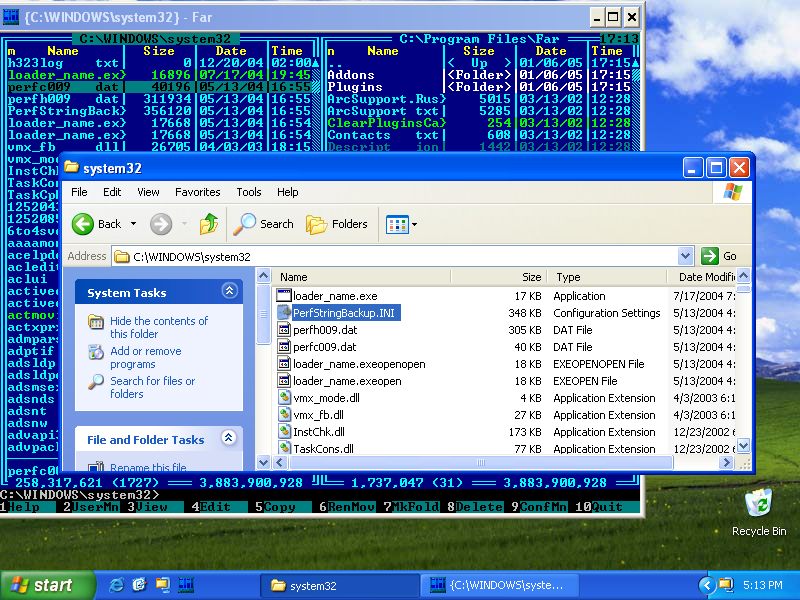Screen dimensions: 800x600
Task: Click the InstChk.dll file icon
Action: (x=284, y=432)
